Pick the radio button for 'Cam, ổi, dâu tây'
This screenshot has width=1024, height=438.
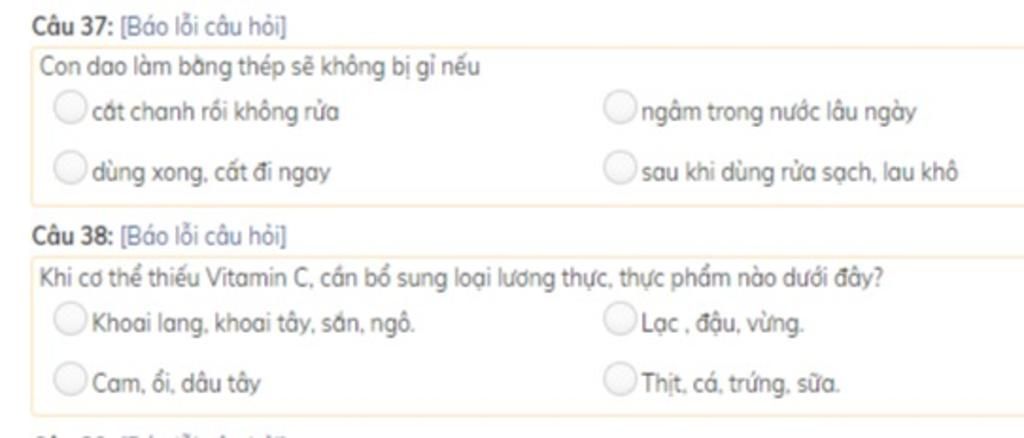tap(69, 380)
